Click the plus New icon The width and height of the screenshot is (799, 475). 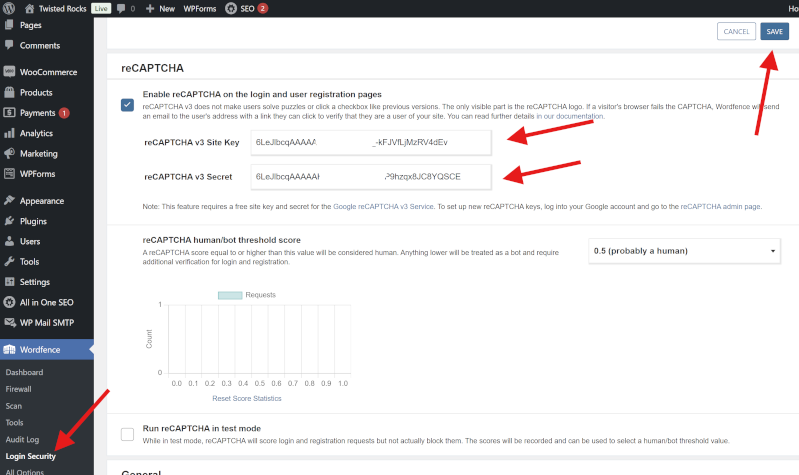(150, 9)
